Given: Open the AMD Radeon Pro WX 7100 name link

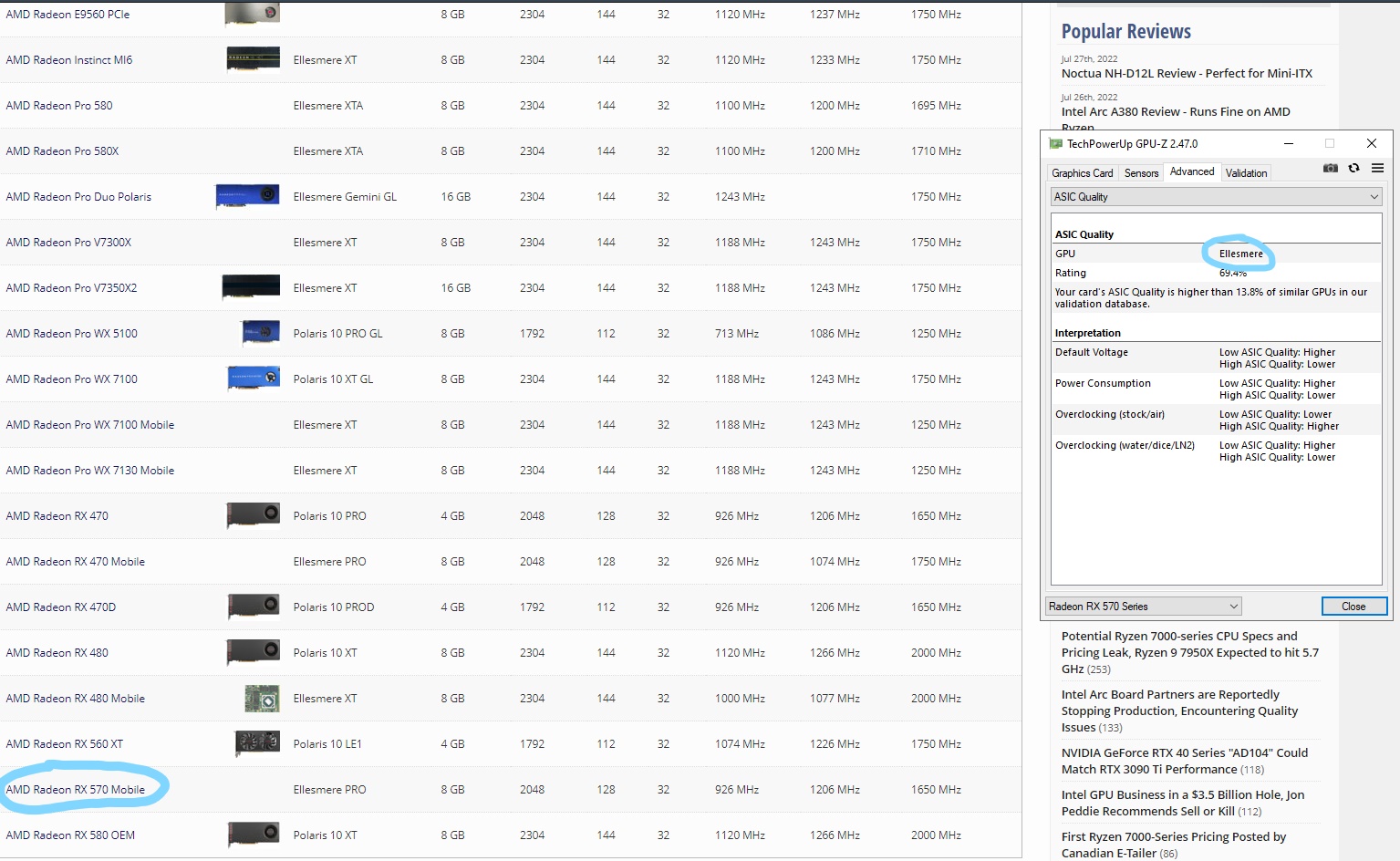Looking at the screenshot, I should point(71,379).
